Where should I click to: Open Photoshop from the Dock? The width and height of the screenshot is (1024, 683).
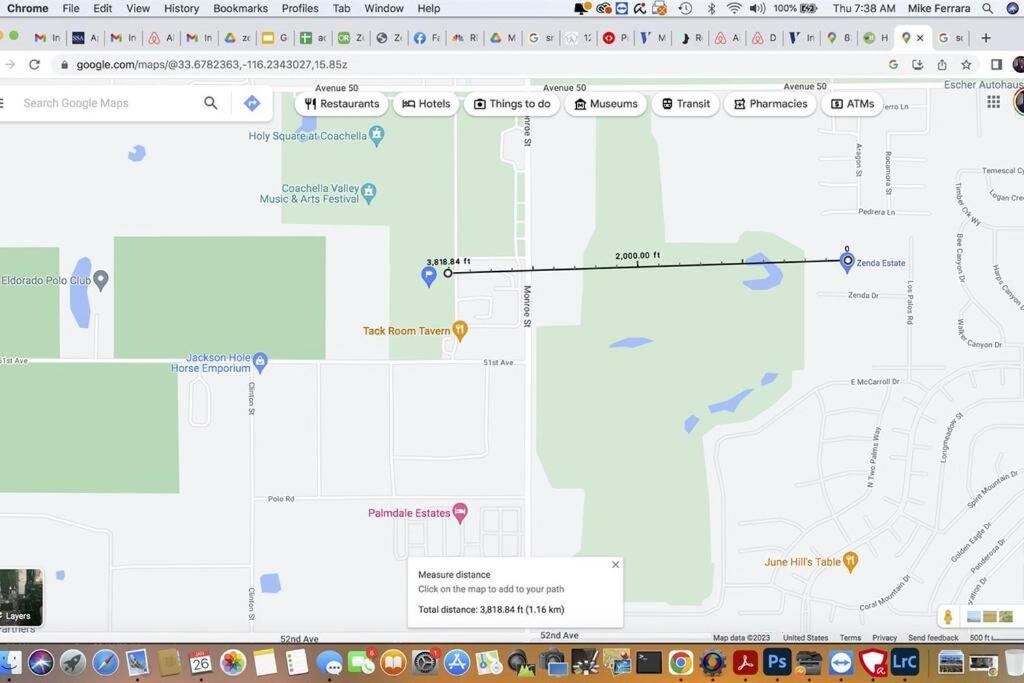[x=776, y=662]
